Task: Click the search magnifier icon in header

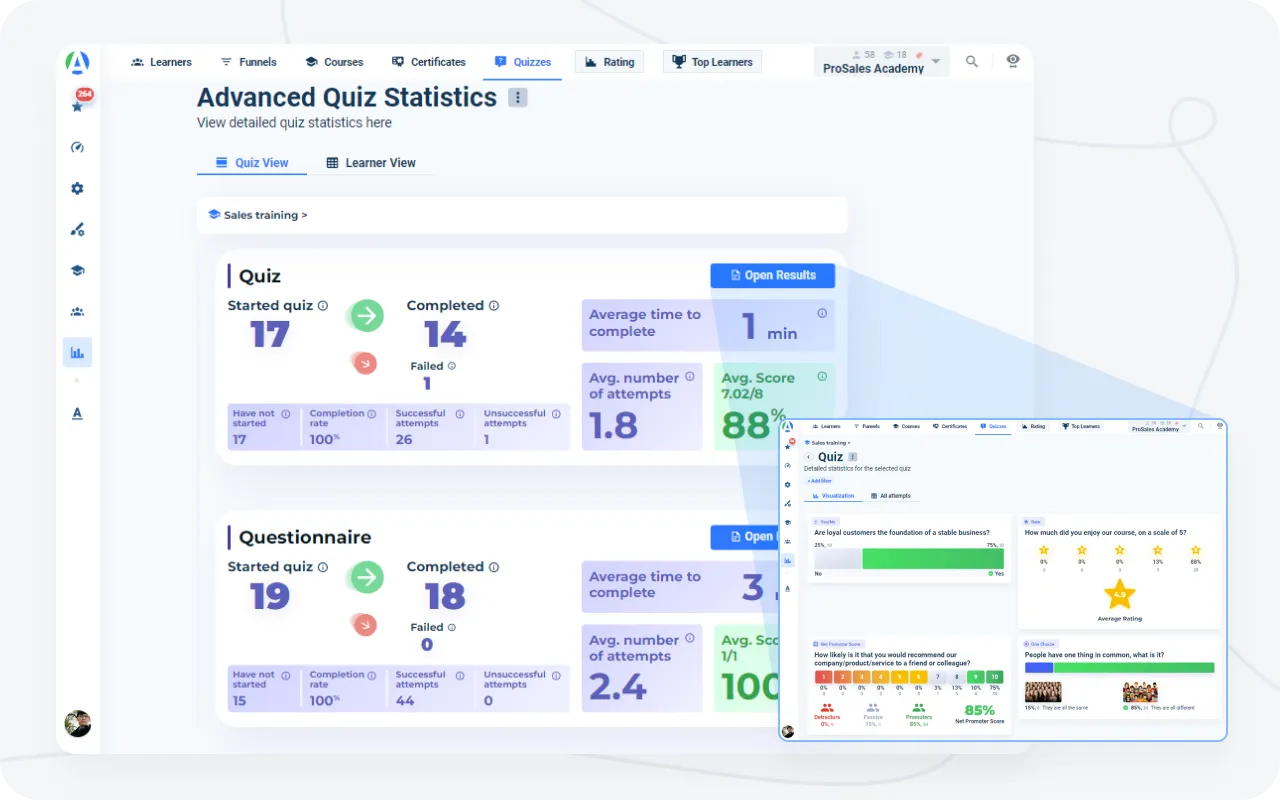Action: tap(971, 62)
